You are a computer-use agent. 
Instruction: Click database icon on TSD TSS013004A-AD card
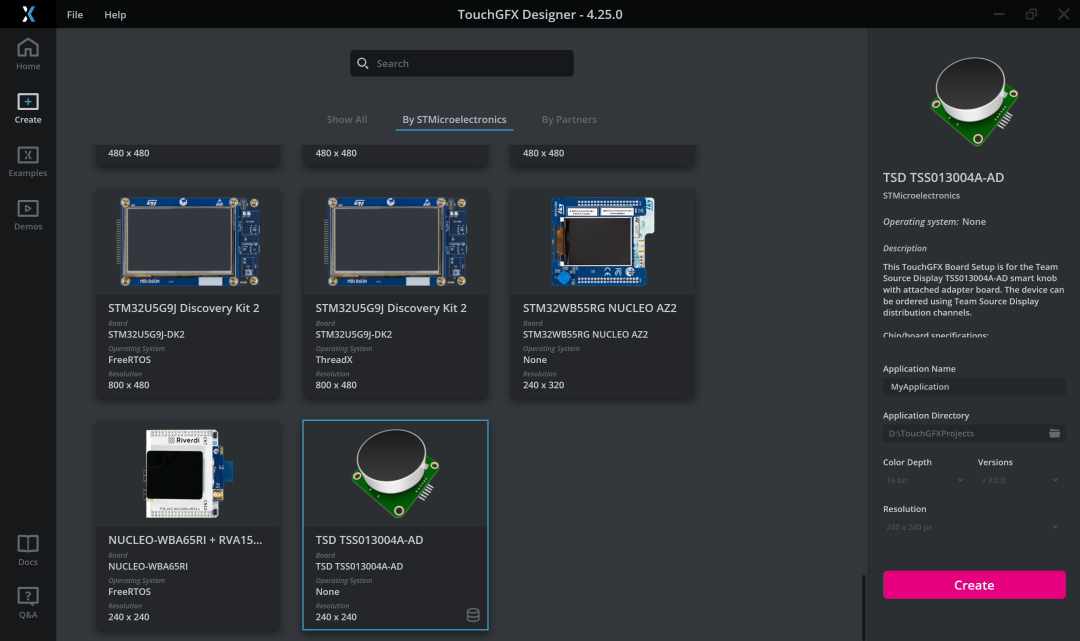473,615
